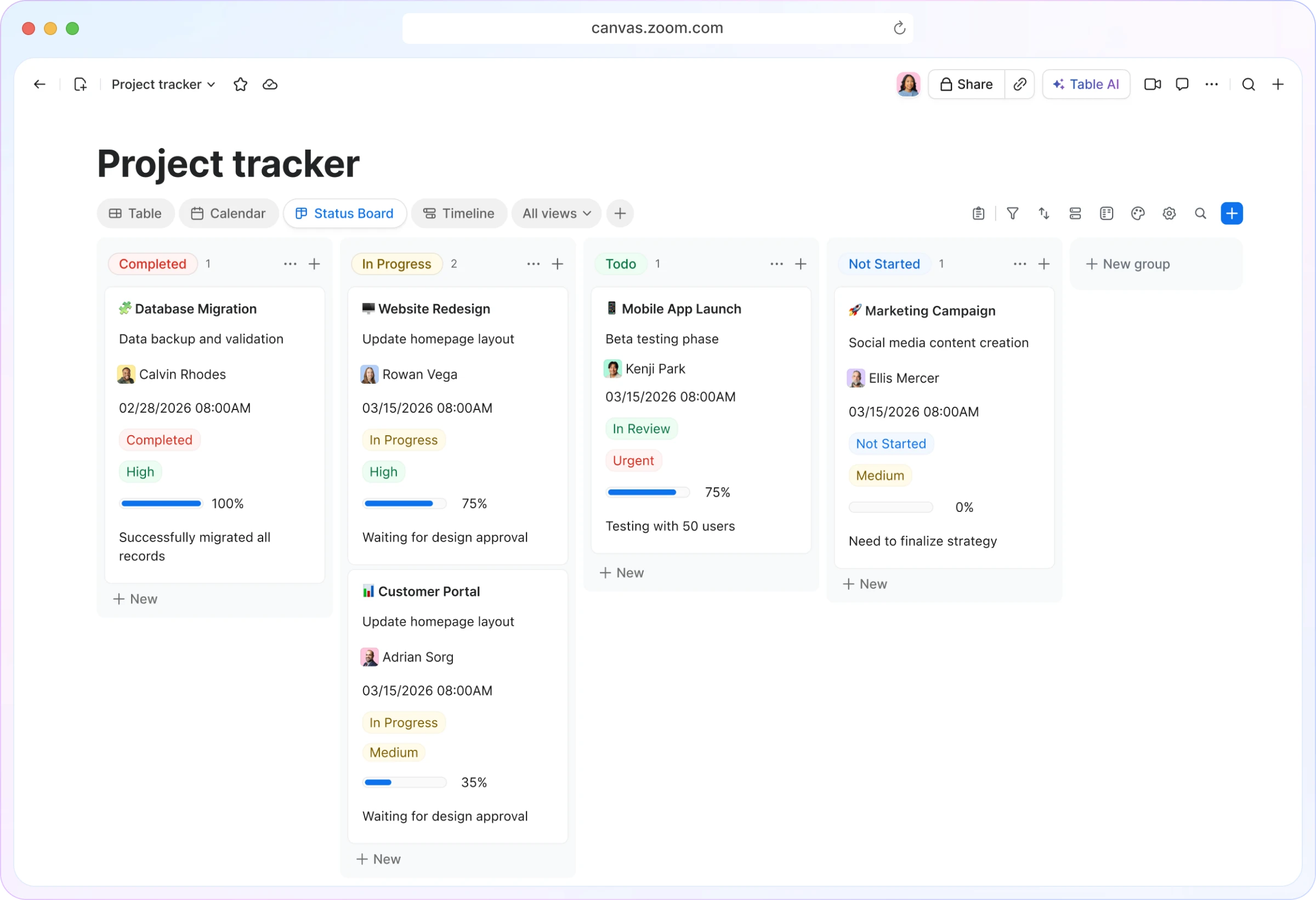
Task: Click the sort arrows icon
Action: 1043,213
